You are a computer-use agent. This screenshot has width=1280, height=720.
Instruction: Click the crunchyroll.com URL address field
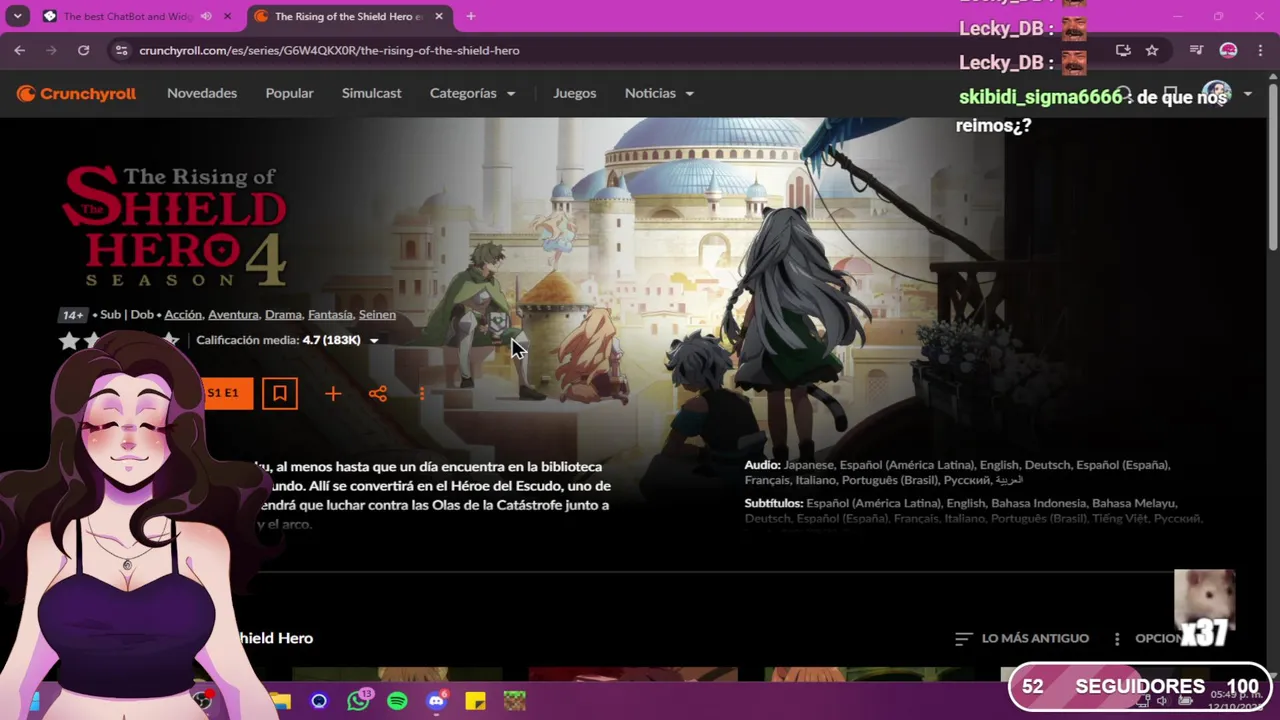pyautogui.click(x=328, y=50)
